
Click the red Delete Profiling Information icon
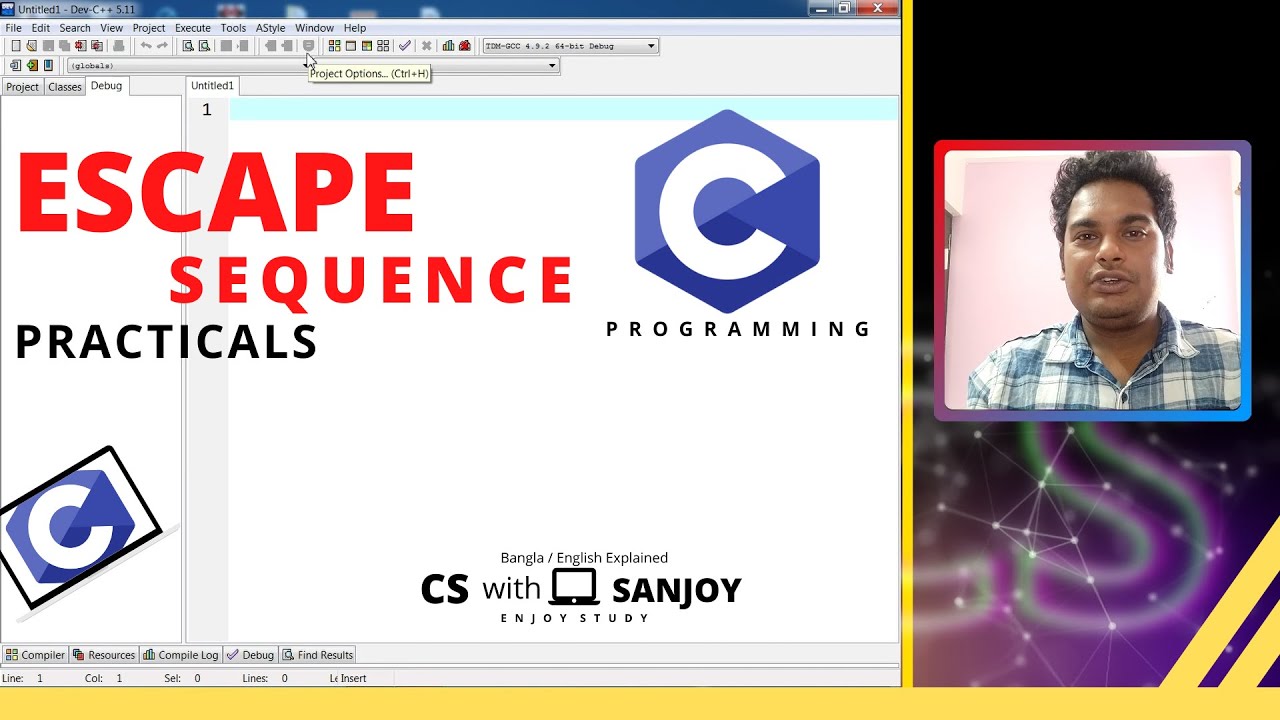pos(464,46)
